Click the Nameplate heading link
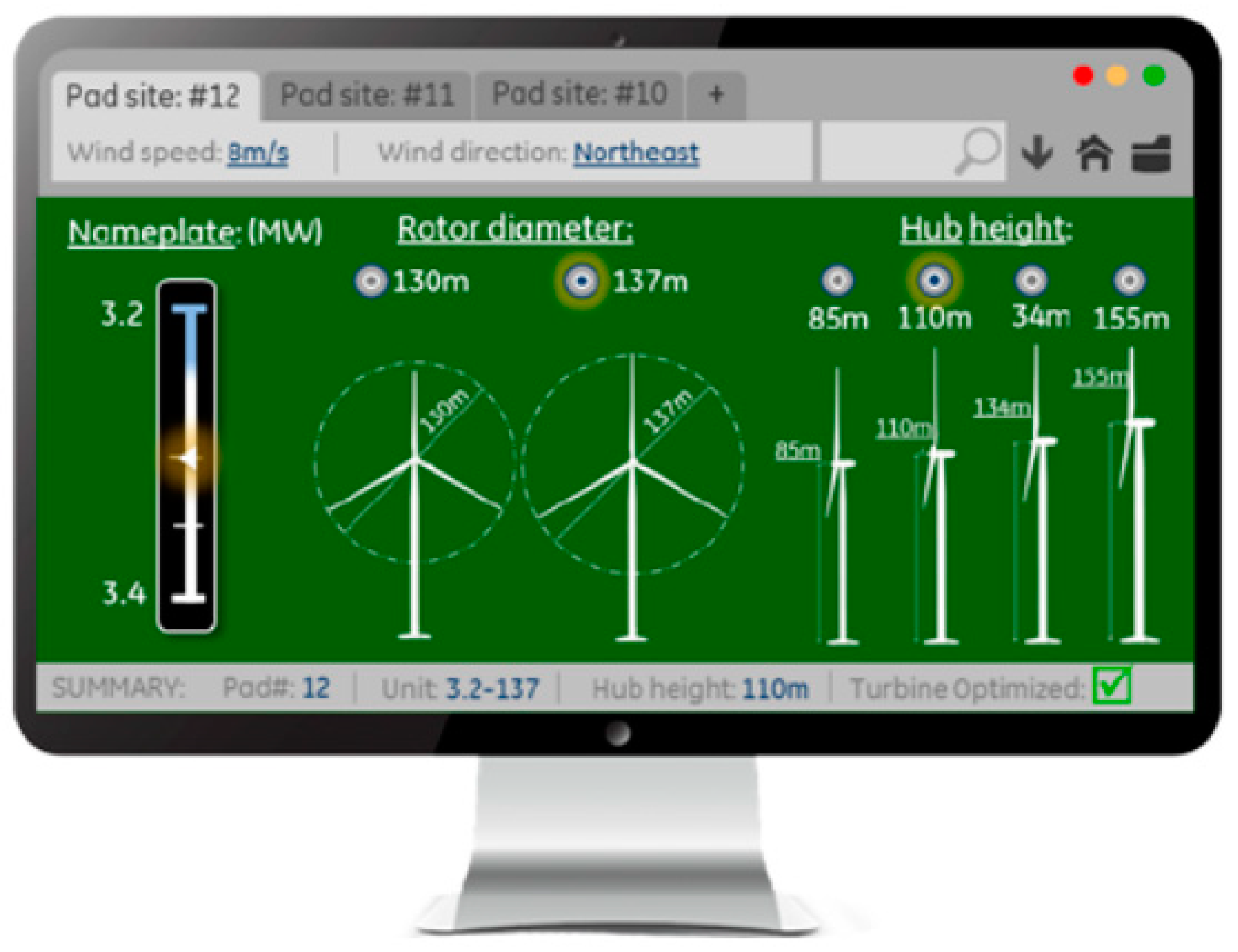 coord(151,232)
